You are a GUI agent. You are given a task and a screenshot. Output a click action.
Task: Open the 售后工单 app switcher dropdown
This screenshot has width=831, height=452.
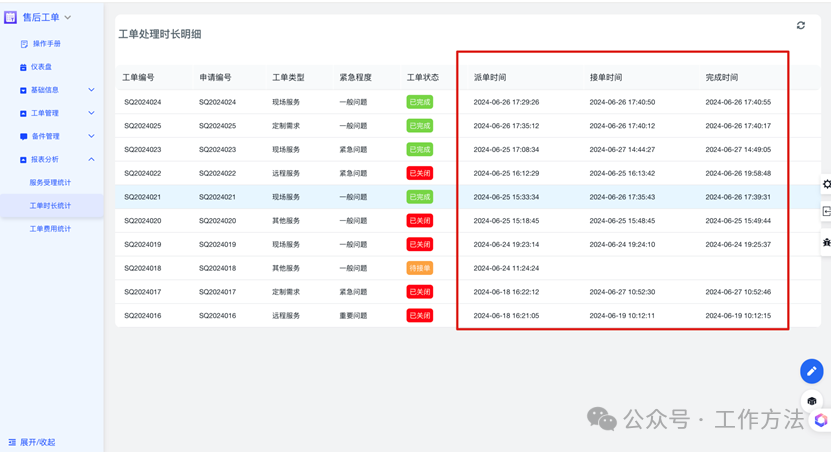pos(68,17)
